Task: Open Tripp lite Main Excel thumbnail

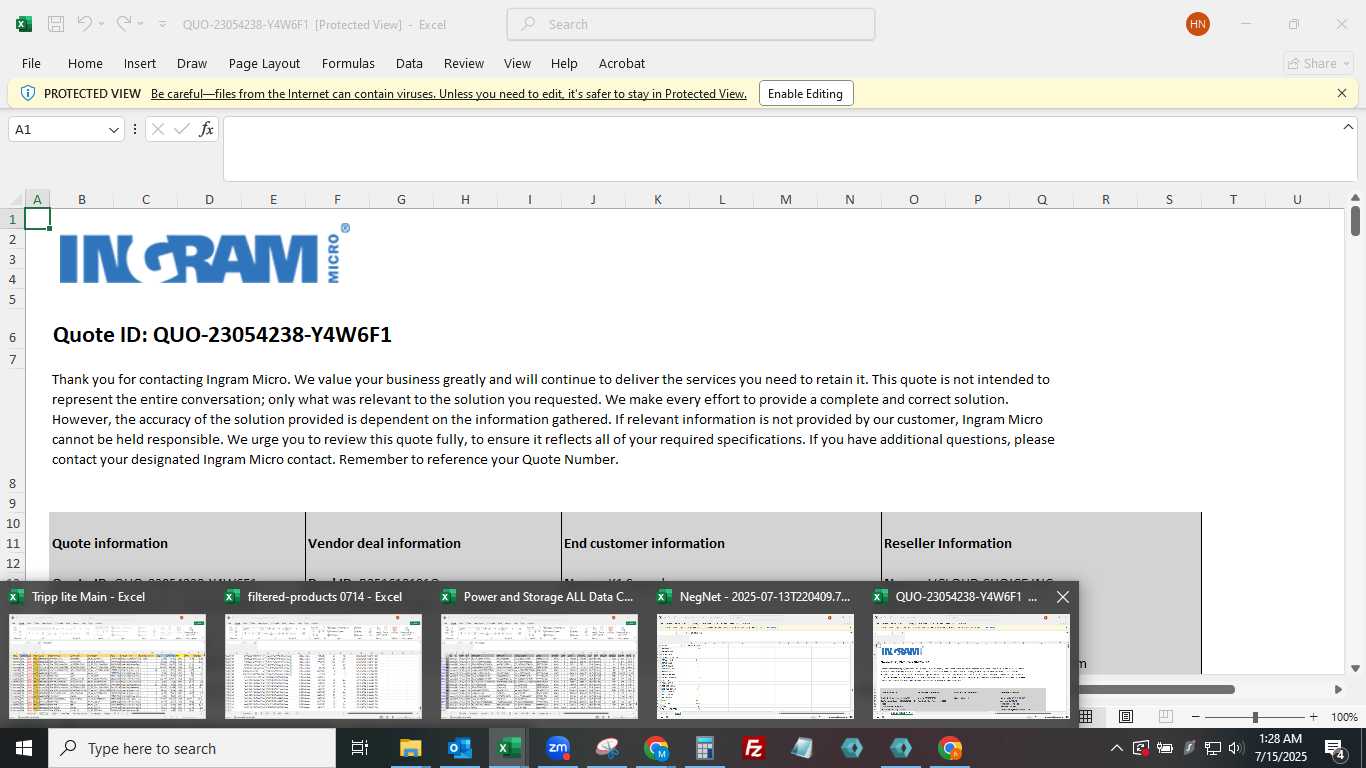Action: [107, 666]
